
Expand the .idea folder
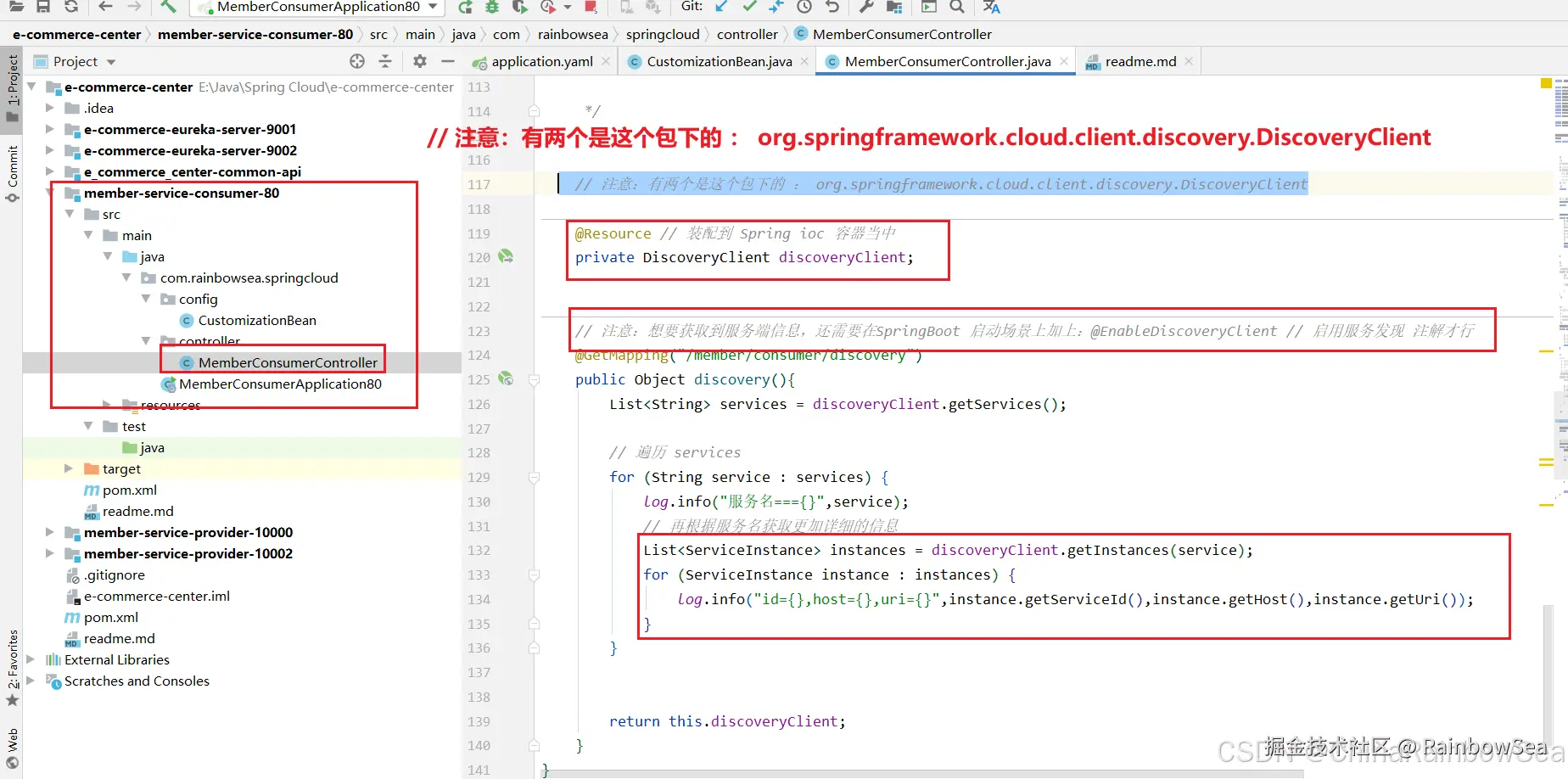(50, 108)
